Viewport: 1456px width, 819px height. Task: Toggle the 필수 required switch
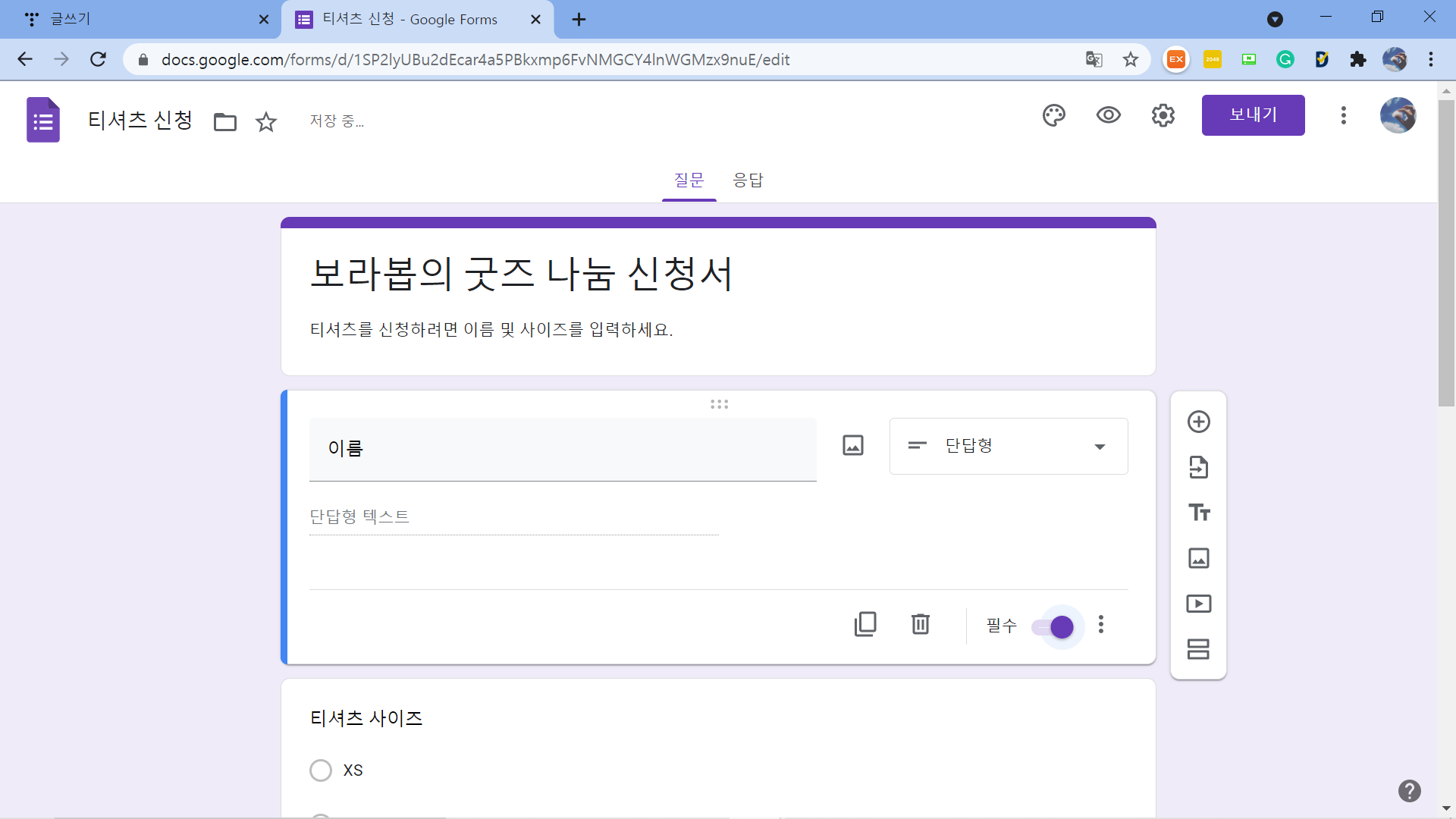click(1053, 627)
